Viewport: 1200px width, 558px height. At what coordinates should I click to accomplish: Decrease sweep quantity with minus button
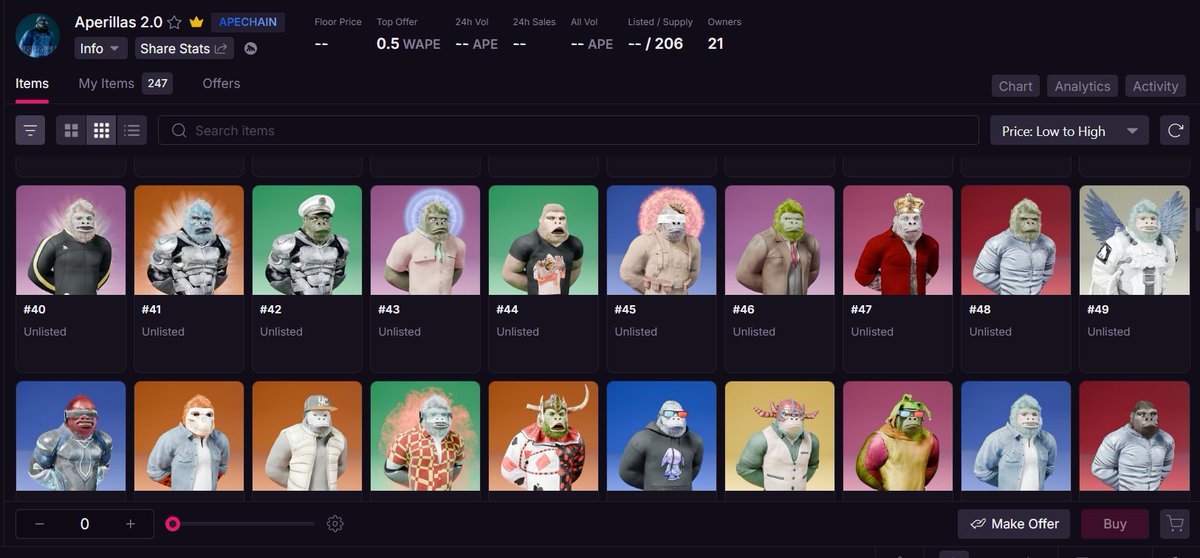[39, 524]
